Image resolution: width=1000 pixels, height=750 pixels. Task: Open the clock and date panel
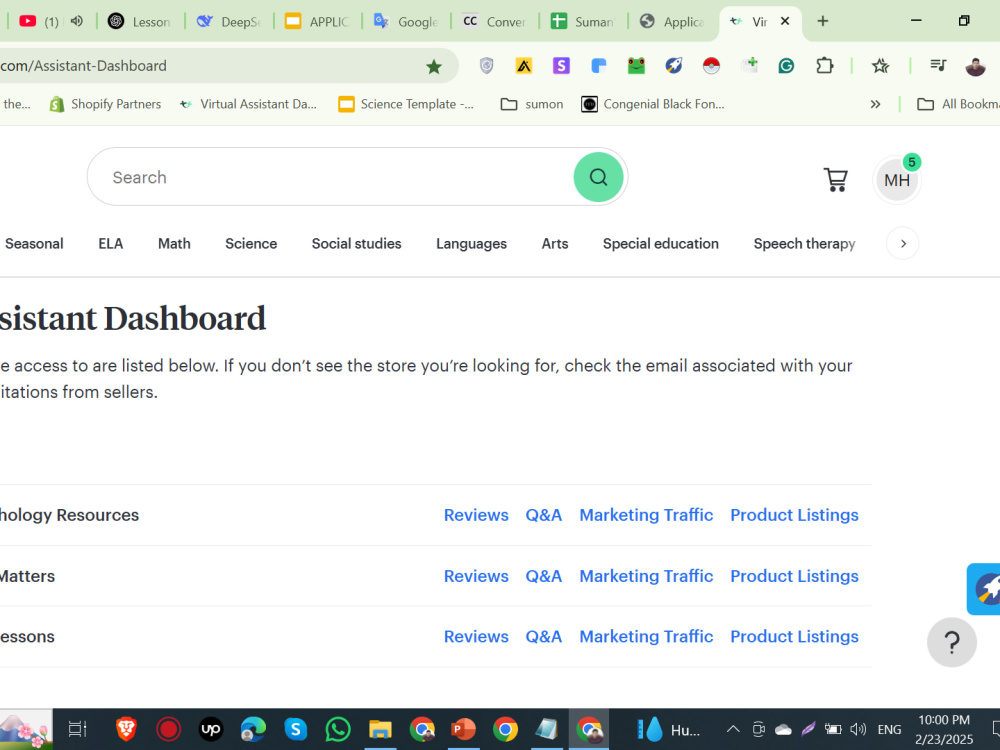coord(944,730)
